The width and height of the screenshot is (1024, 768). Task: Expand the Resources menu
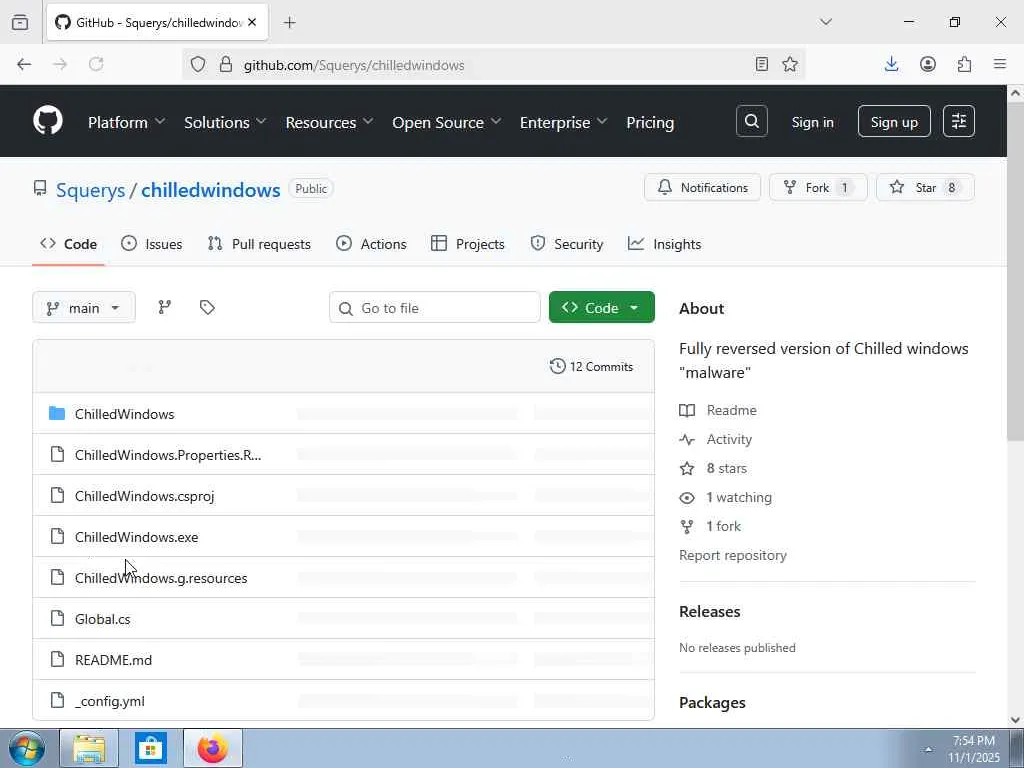coord(329,122)
